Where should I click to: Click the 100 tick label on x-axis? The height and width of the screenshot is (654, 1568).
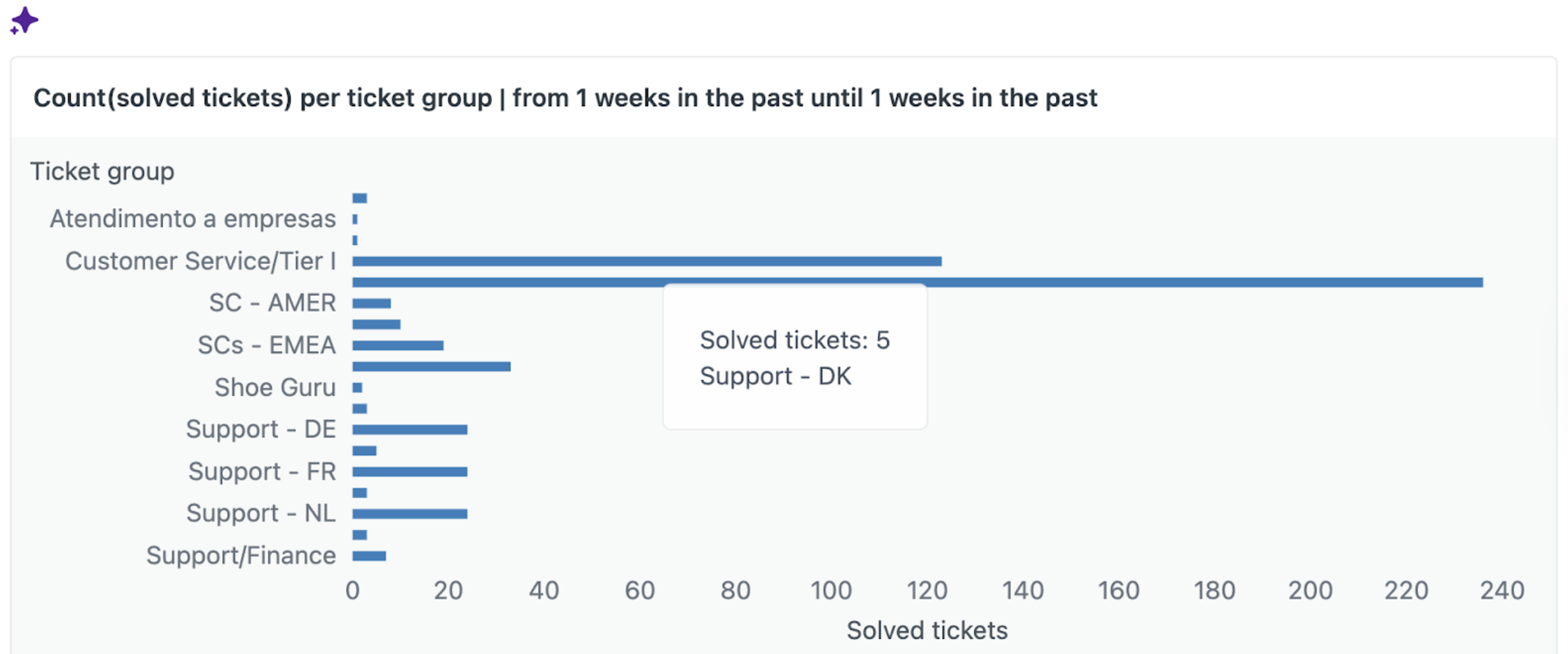(x=831, y=591)
